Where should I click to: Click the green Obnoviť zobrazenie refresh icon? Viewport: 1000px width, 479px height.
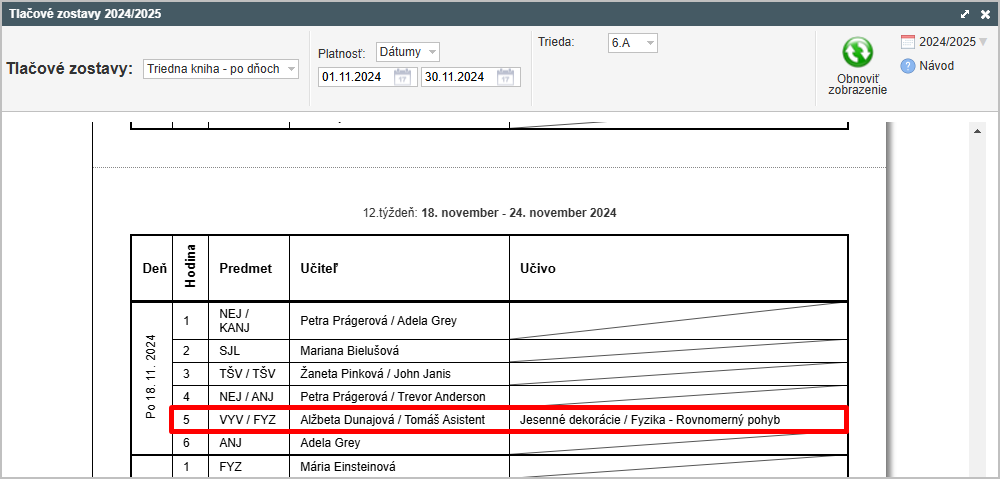857,53
